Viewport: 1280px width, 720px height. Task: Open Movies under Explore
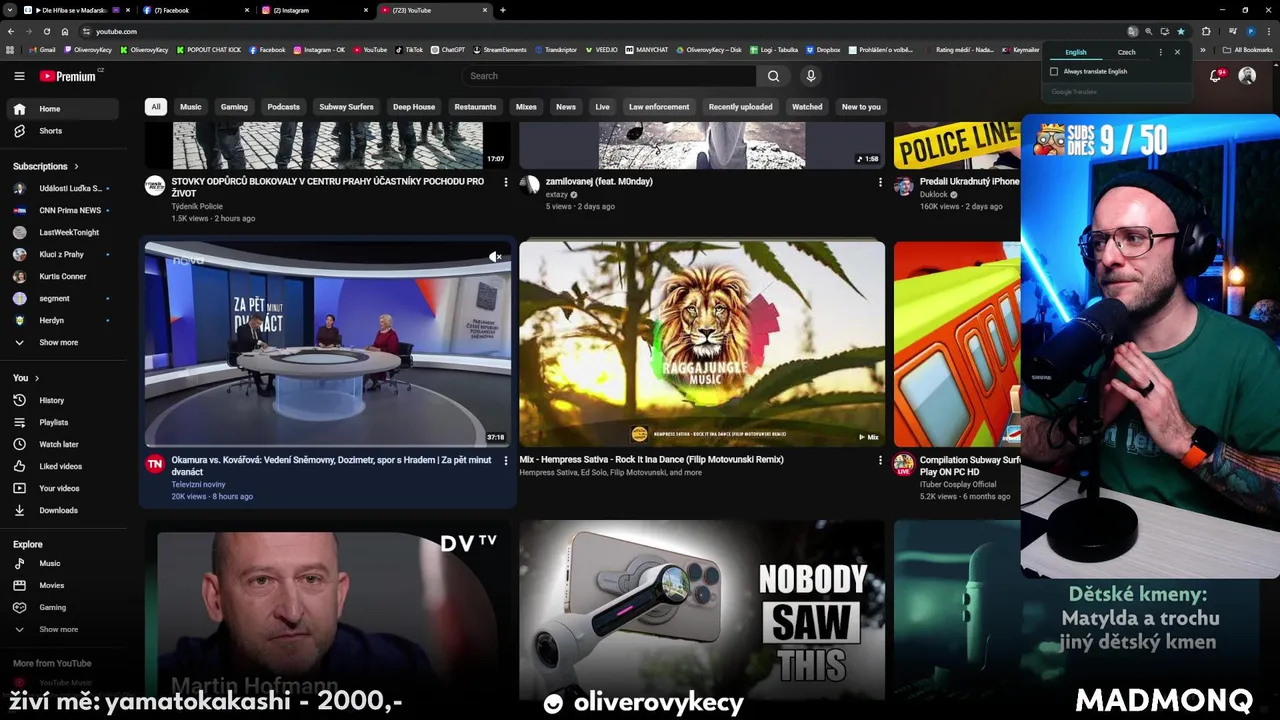(65, 585)
